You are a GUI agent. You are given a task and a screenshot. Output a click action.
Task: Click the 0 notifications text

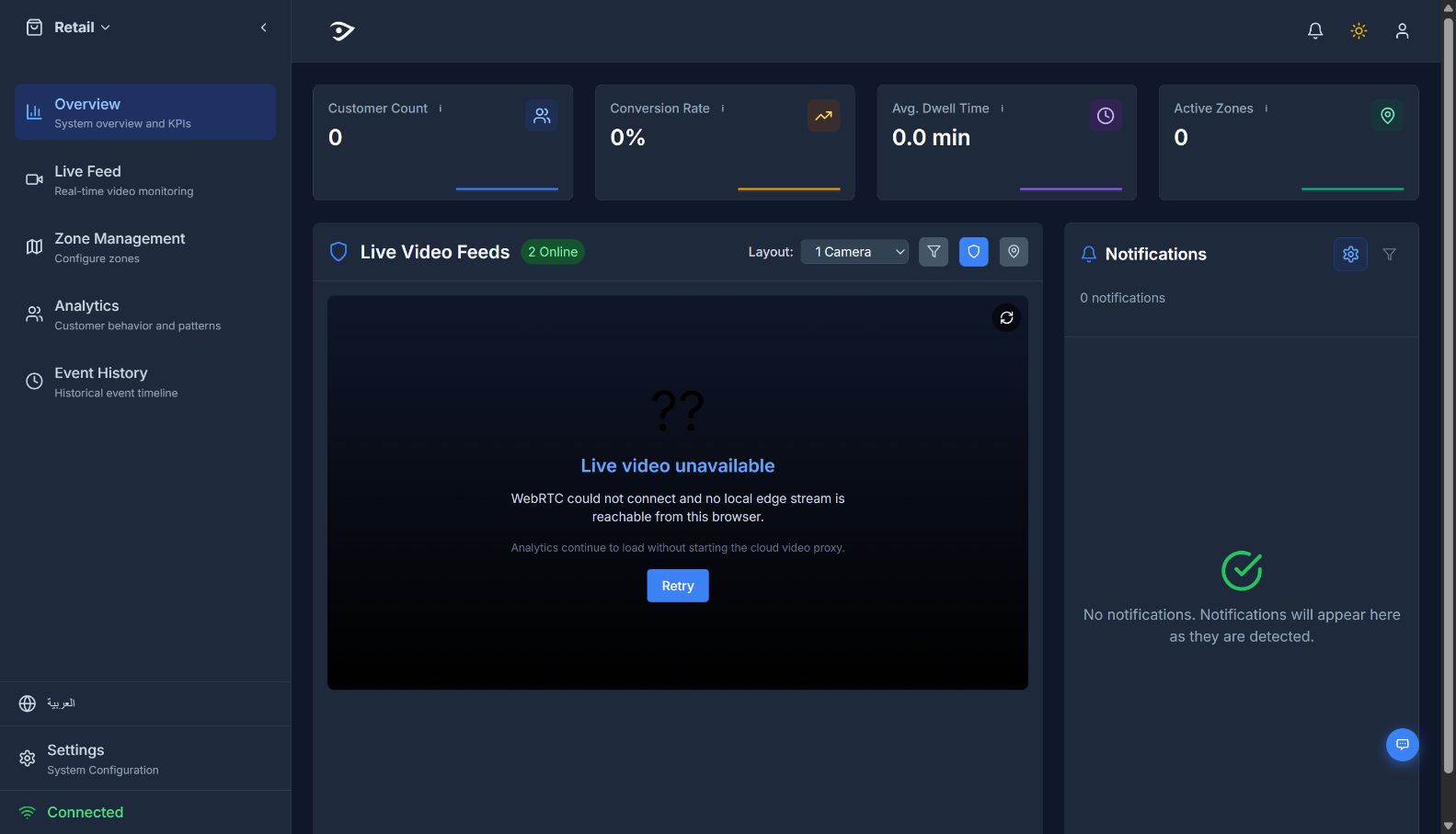(x=1122, y=298)
